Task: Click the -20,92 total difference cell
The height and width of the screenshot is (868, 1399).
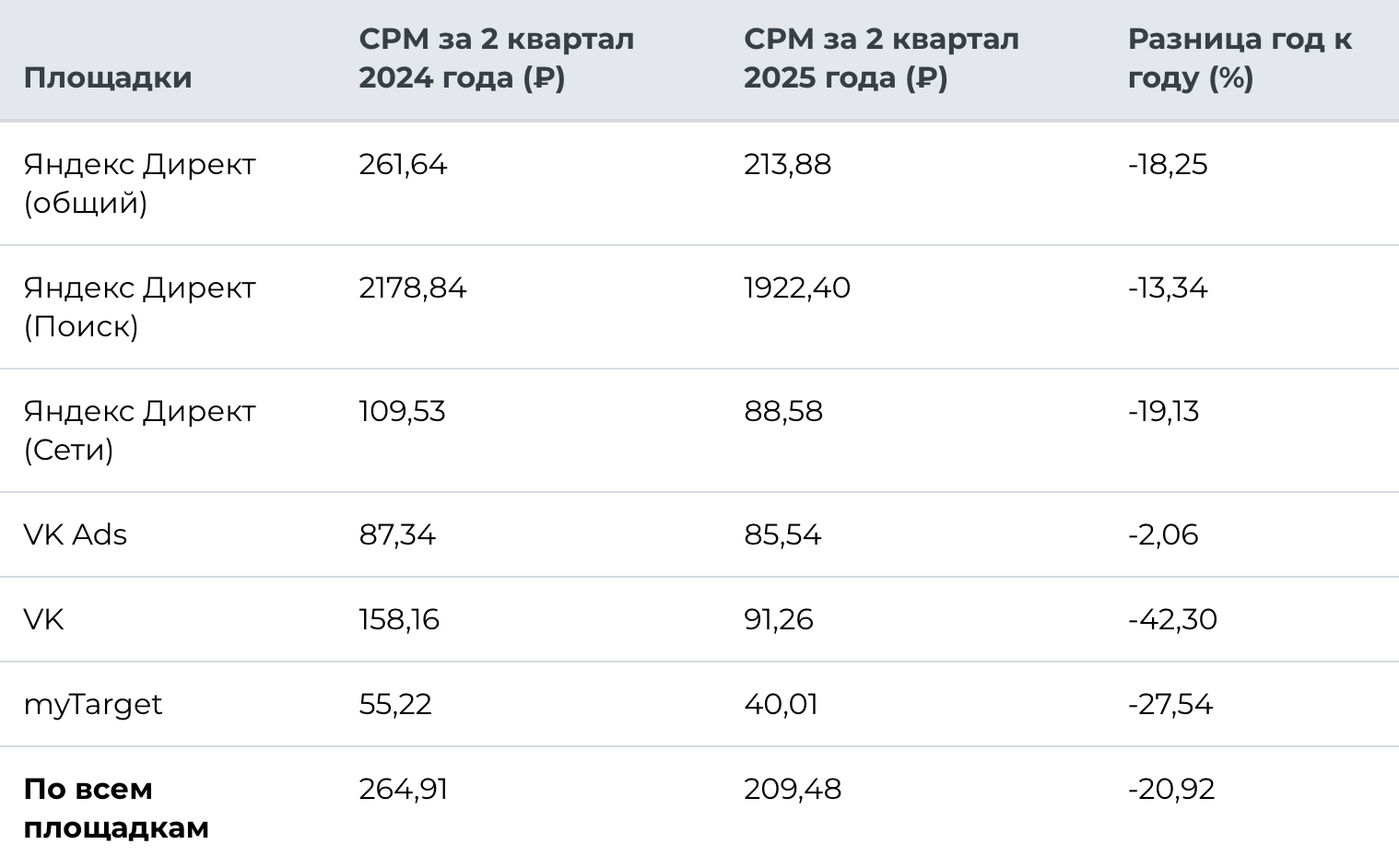Action: pyautogui.click(x=1171, y=789)
